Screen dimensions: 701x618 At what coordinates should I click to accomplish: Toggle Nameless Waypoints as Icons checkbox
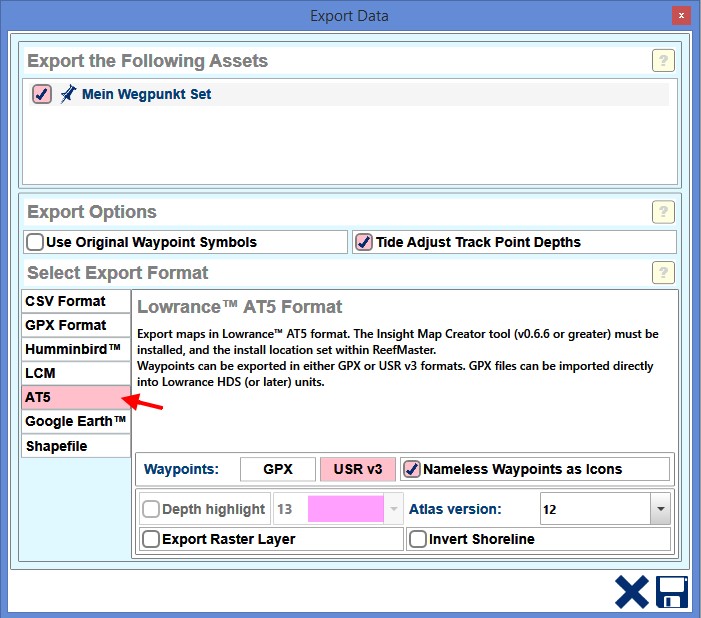411,469
